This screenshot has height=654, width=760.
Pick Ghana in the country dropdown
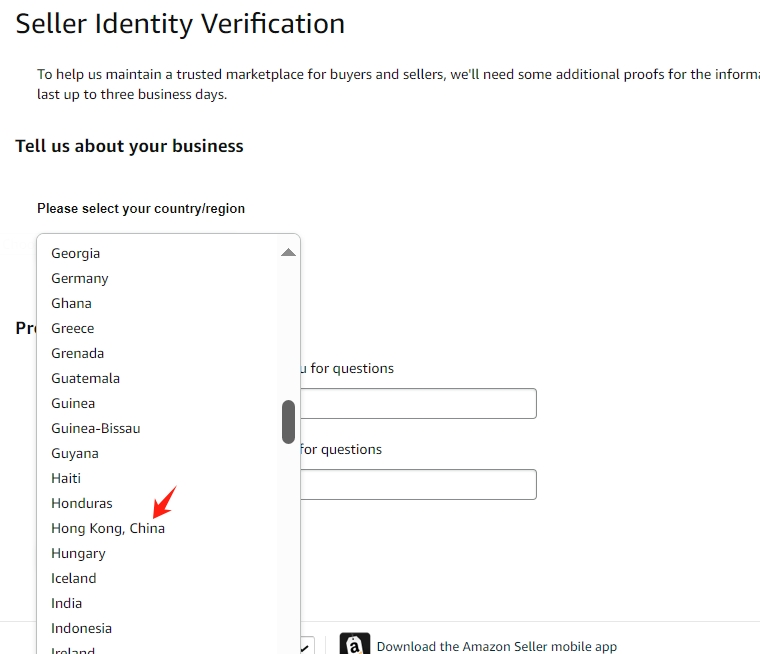pyautogui.click(x=72, y=303)
